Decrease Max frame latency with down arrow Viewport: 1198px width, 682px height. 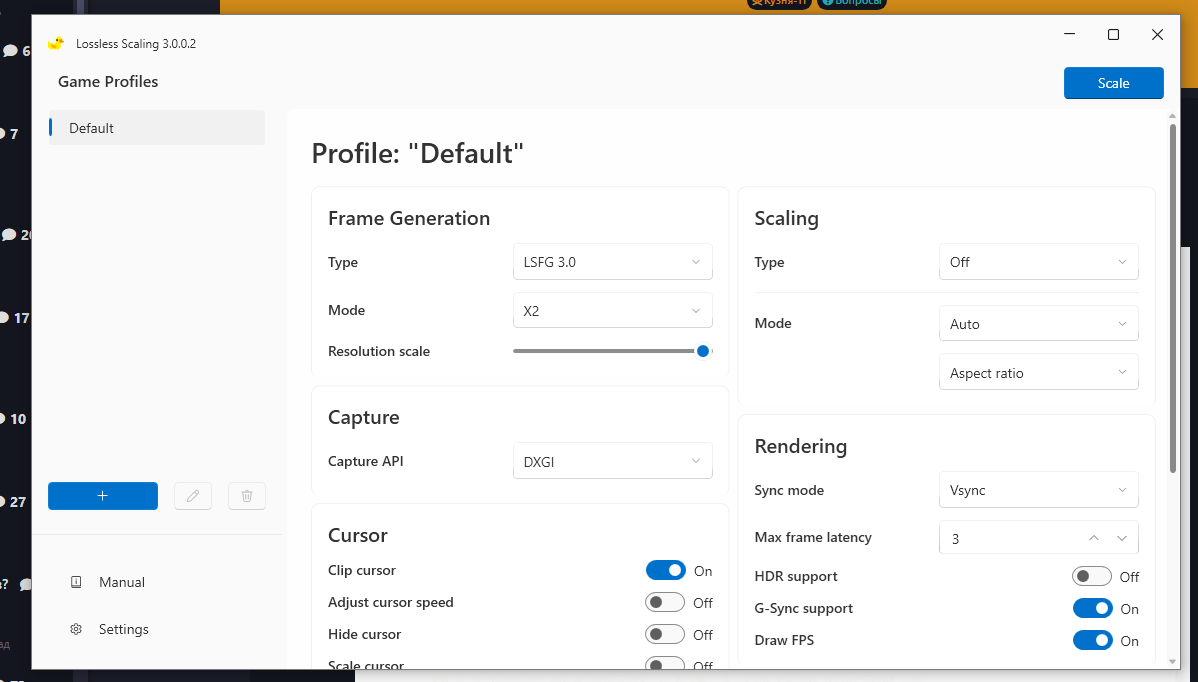pos(1122,538)
